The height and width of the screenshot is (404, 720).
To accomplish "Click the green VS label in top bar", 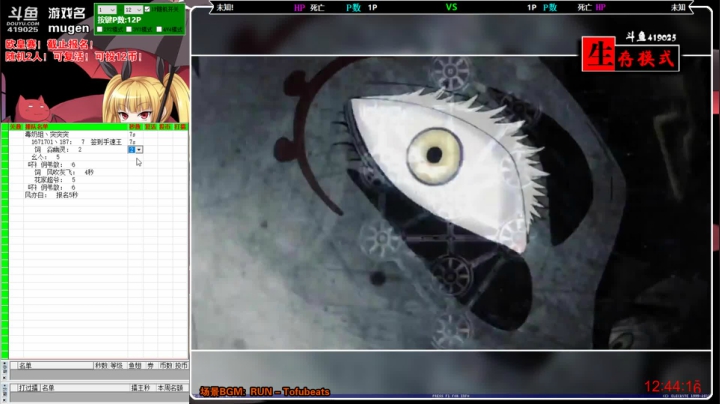I will pos(451,7).
